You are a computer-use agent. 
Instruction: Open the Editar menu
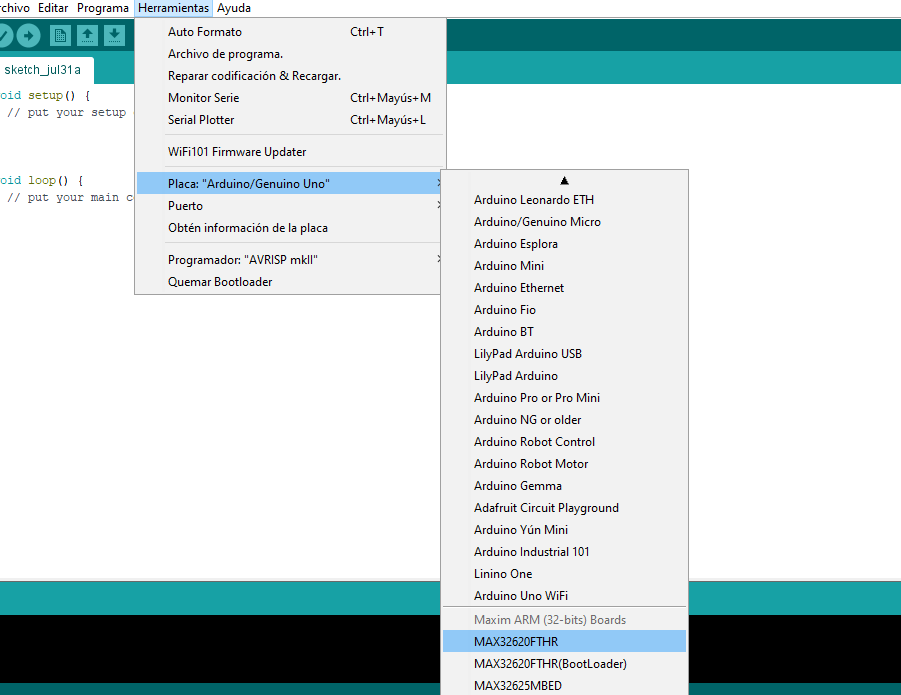[51, 8]
